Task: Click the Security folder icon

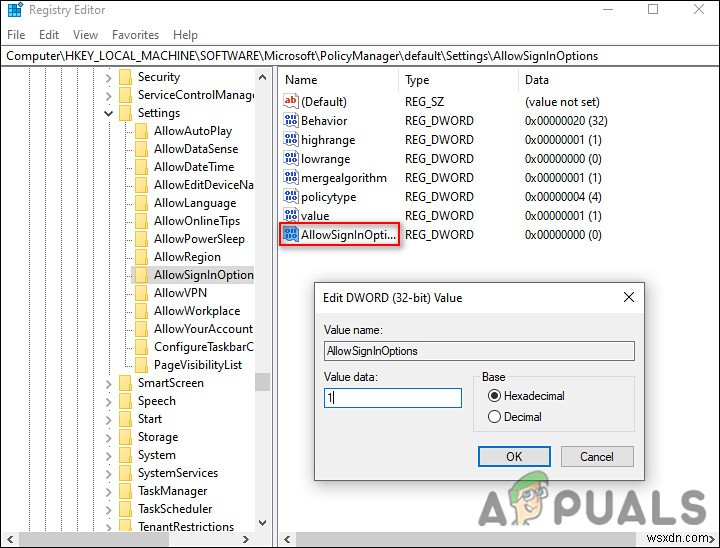Action: point(125,77)
